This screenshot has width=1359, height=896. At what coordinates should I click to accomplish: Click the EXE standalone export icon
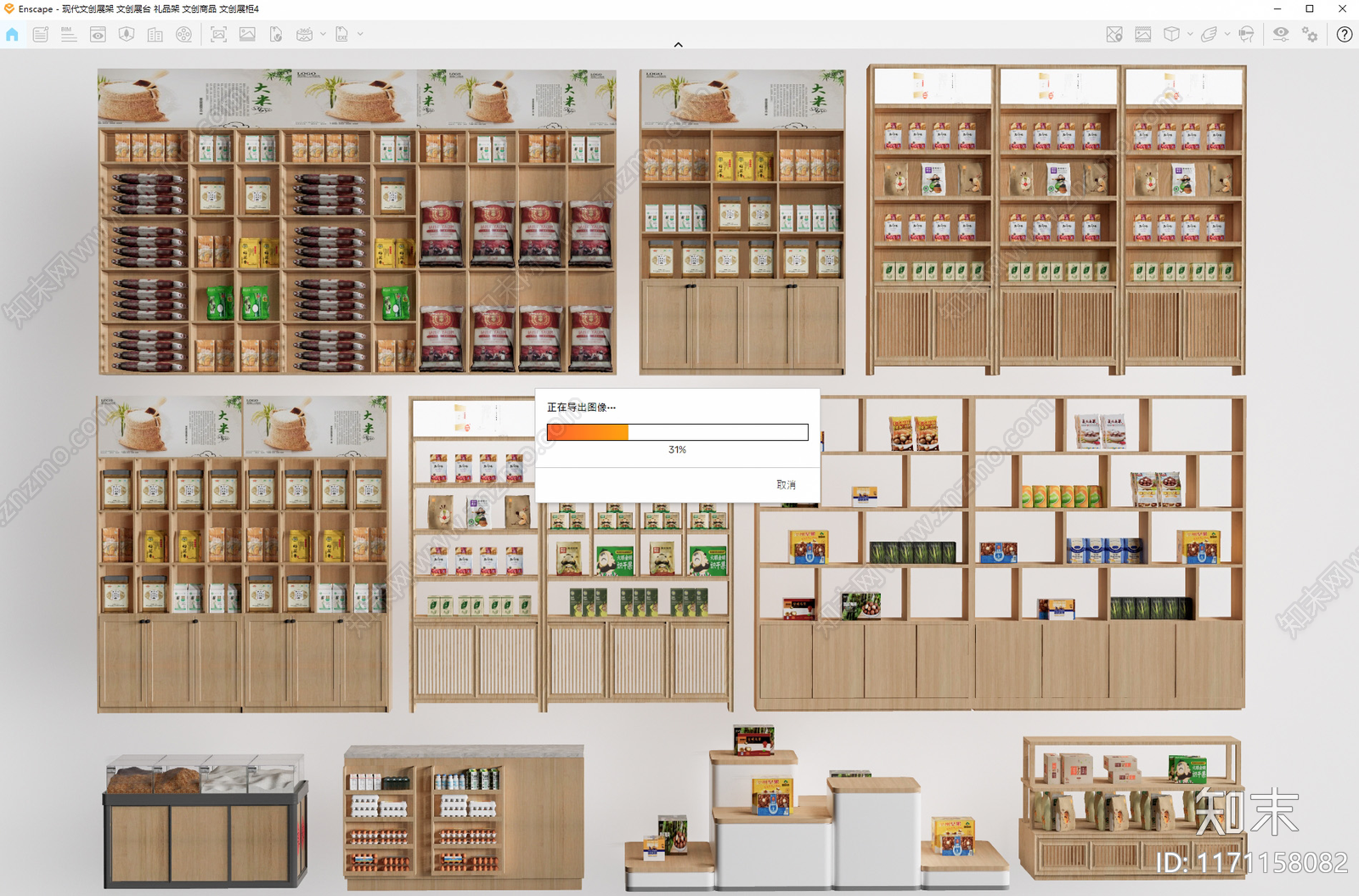341,35
